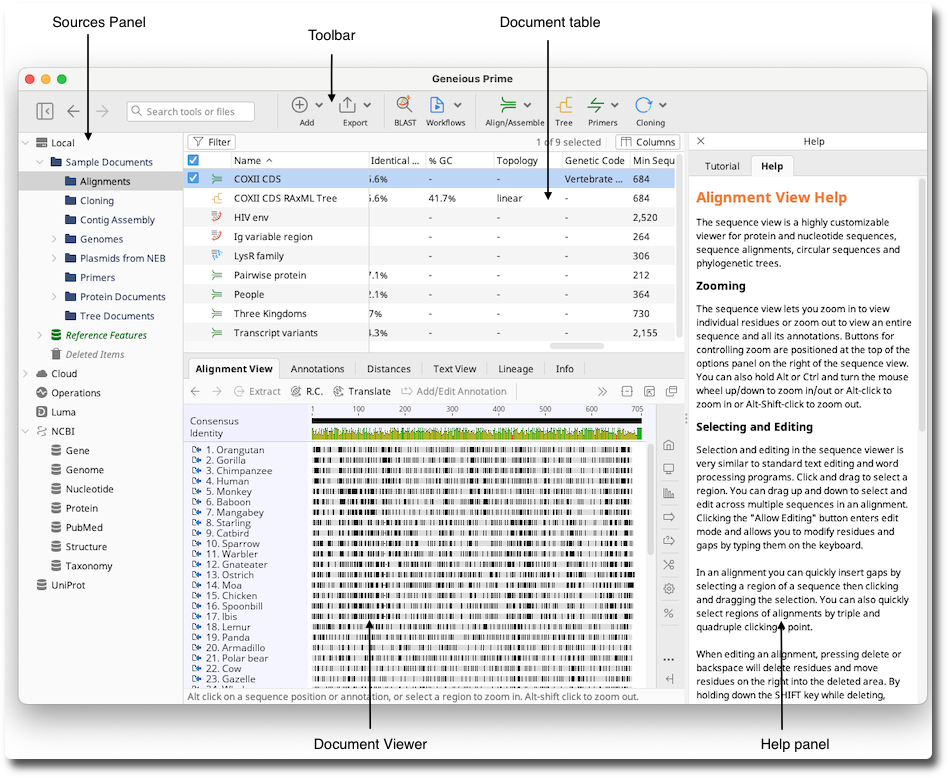Click the Extract button in viewer toolbar

pos(257,391)
